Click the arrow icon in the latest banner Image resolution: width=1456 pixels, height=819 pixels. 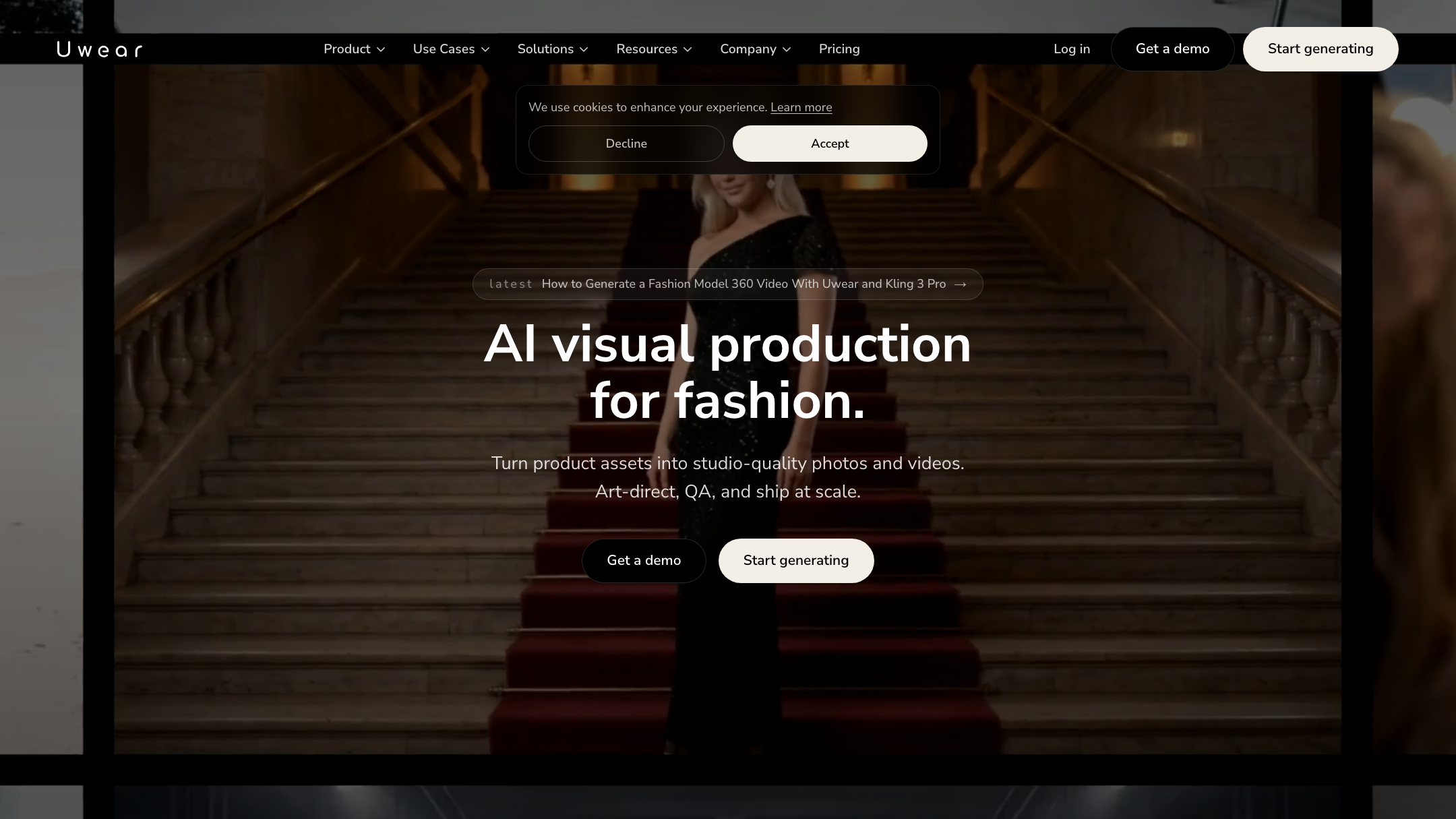click(961, 284)
